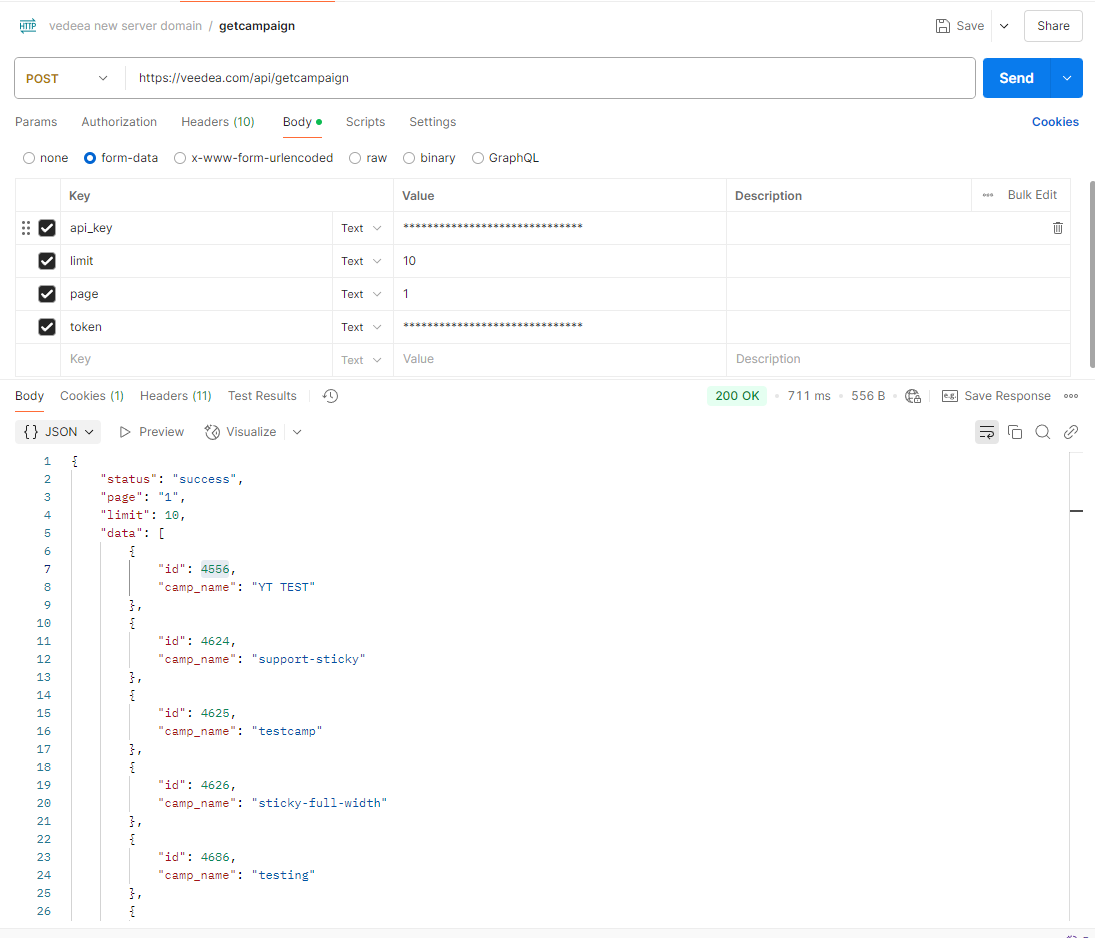Uncheck the limit parameter checkbox
Viewport: 1095px width, 938px height.
coord(47,261)
